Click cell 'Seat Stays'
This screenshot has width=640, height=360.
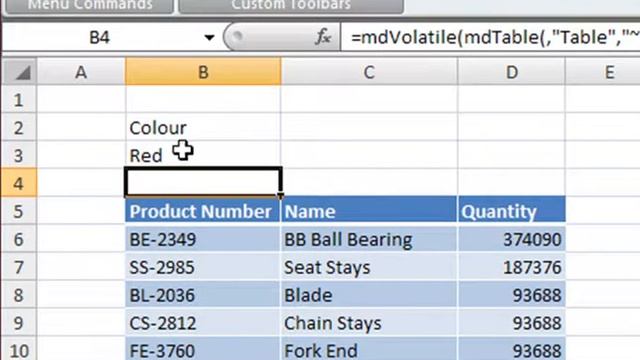pos(369,267)
